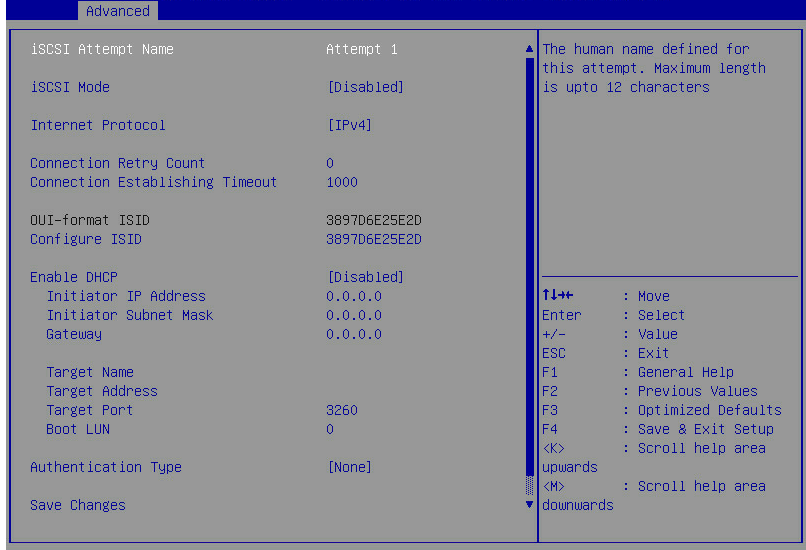Viewport: 806px width, 550px height.
Task: Select the Target Address option
Action: click(x=102, y=392)
